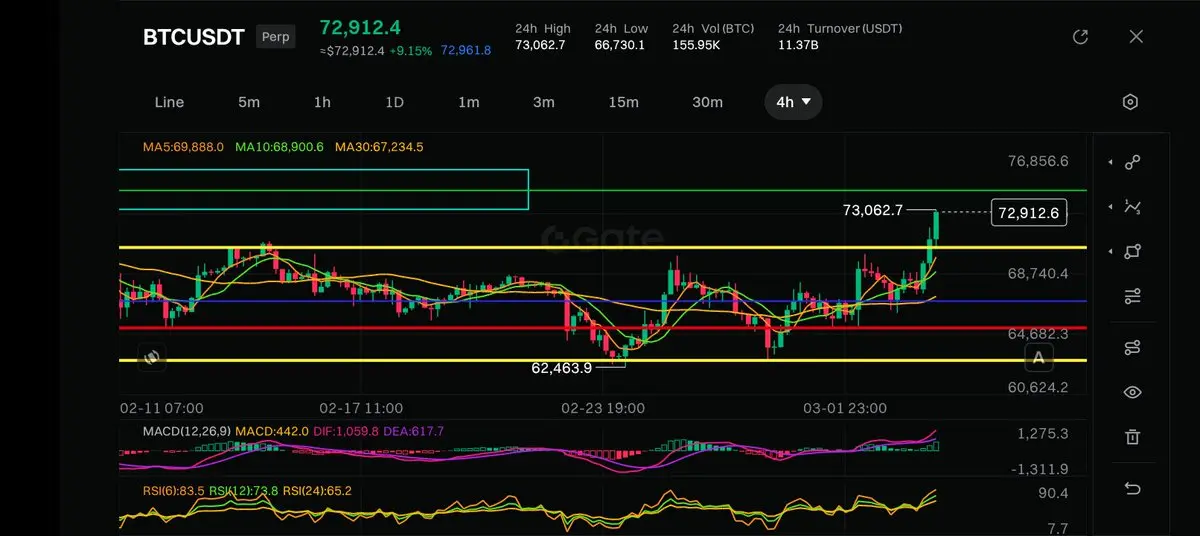Click the current price tag 72,912.6
The width and height of the screenshot is (1200, 536).
tap(1028, 212)
